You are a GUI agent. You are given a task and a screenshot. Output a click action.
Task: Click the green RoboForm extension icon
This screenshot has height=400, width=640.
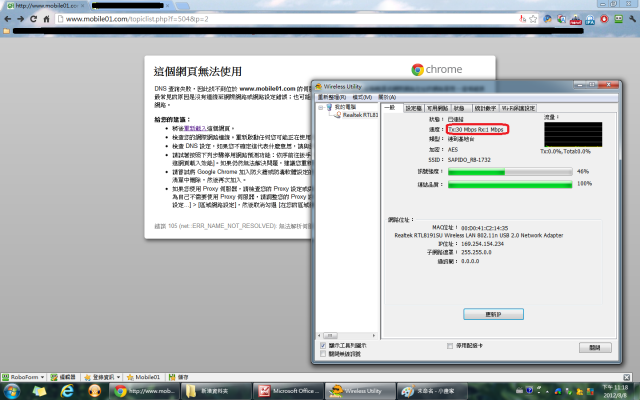point(619,19)
